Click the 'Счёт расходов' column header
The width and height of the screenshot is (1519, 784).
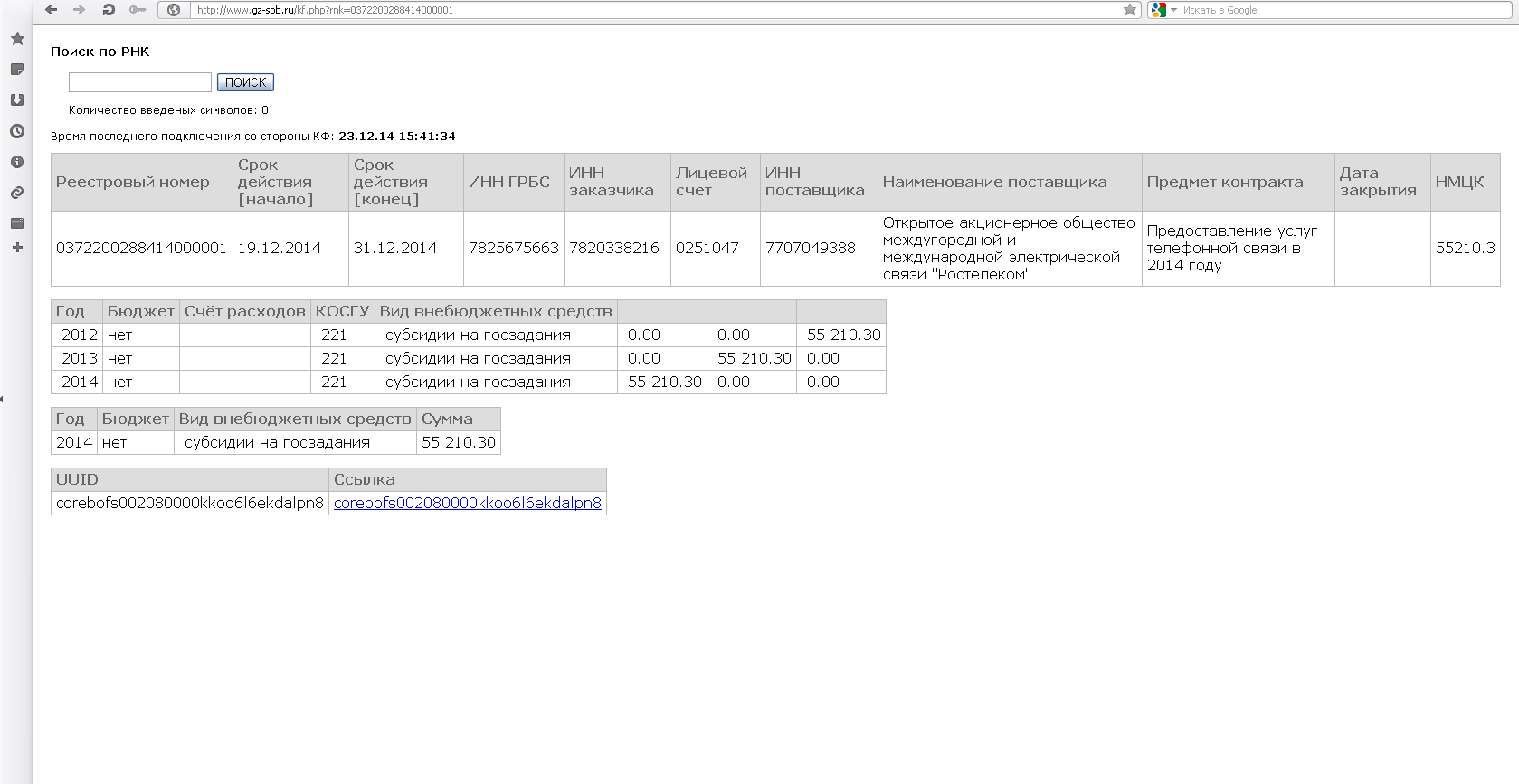coord(245,311)
